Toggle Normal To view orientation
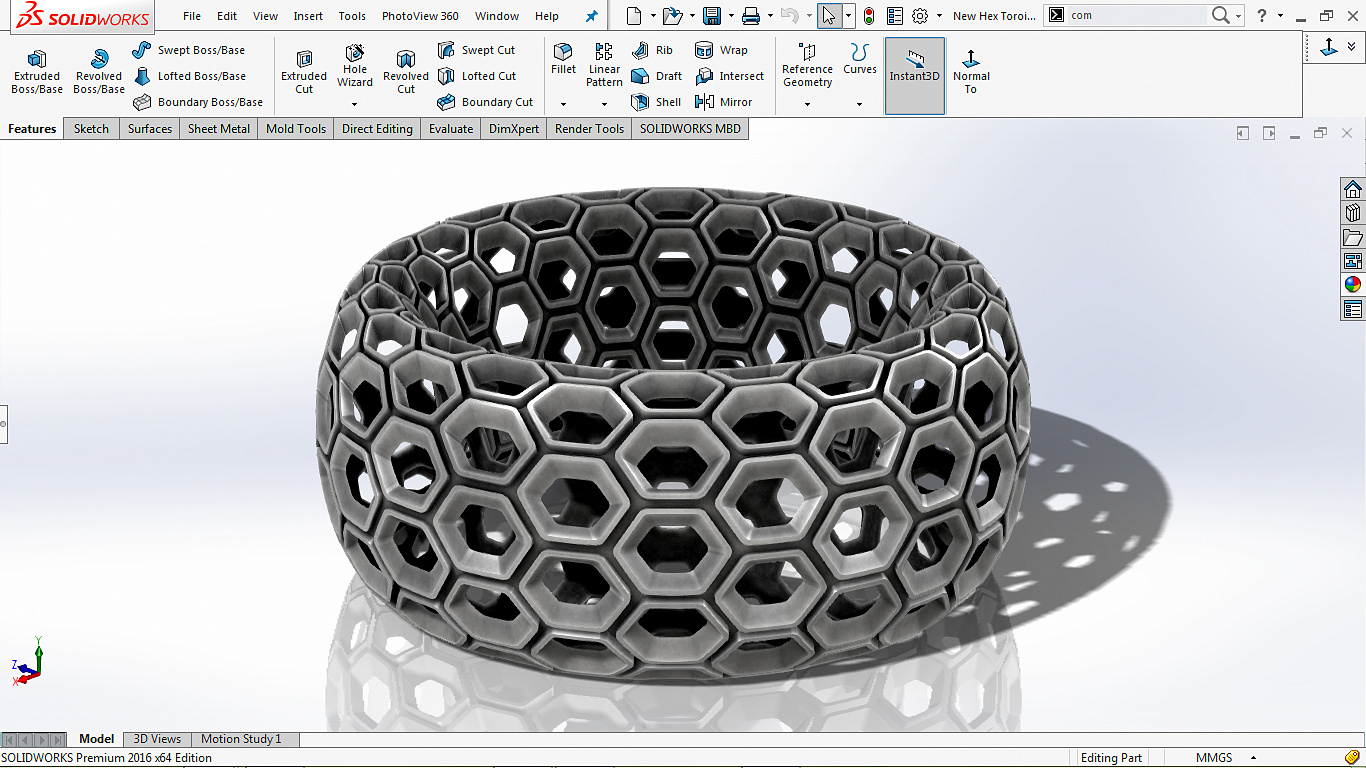Screen dimensions: 1366x768 click(970, 70)
